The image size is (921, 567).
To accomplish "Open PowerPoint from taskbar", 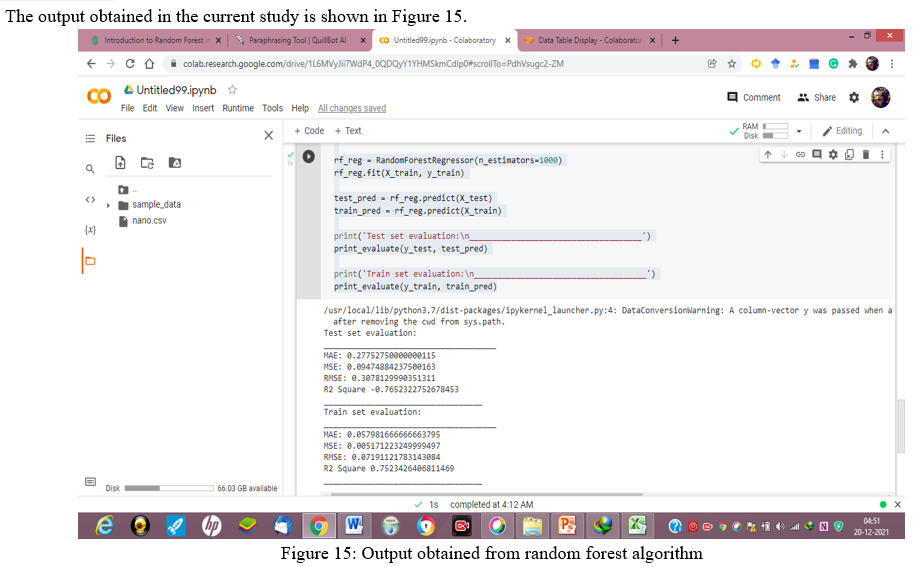I will (x=567, y=525).
